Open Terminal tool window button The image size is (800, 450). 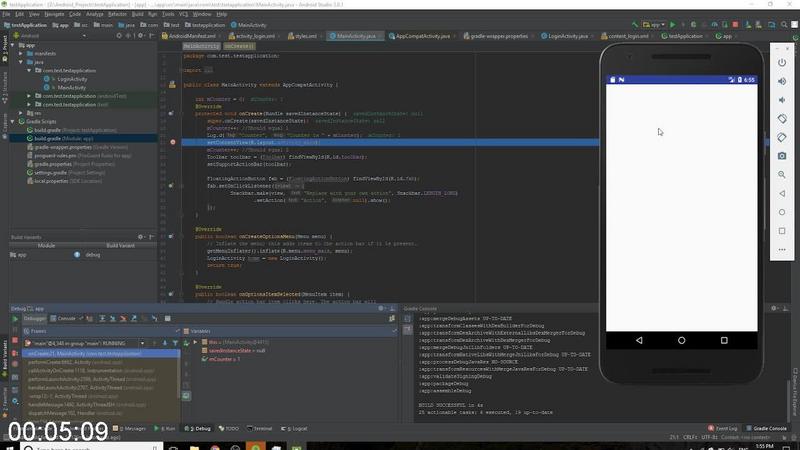pyautogui.click(x=260, y=429)
